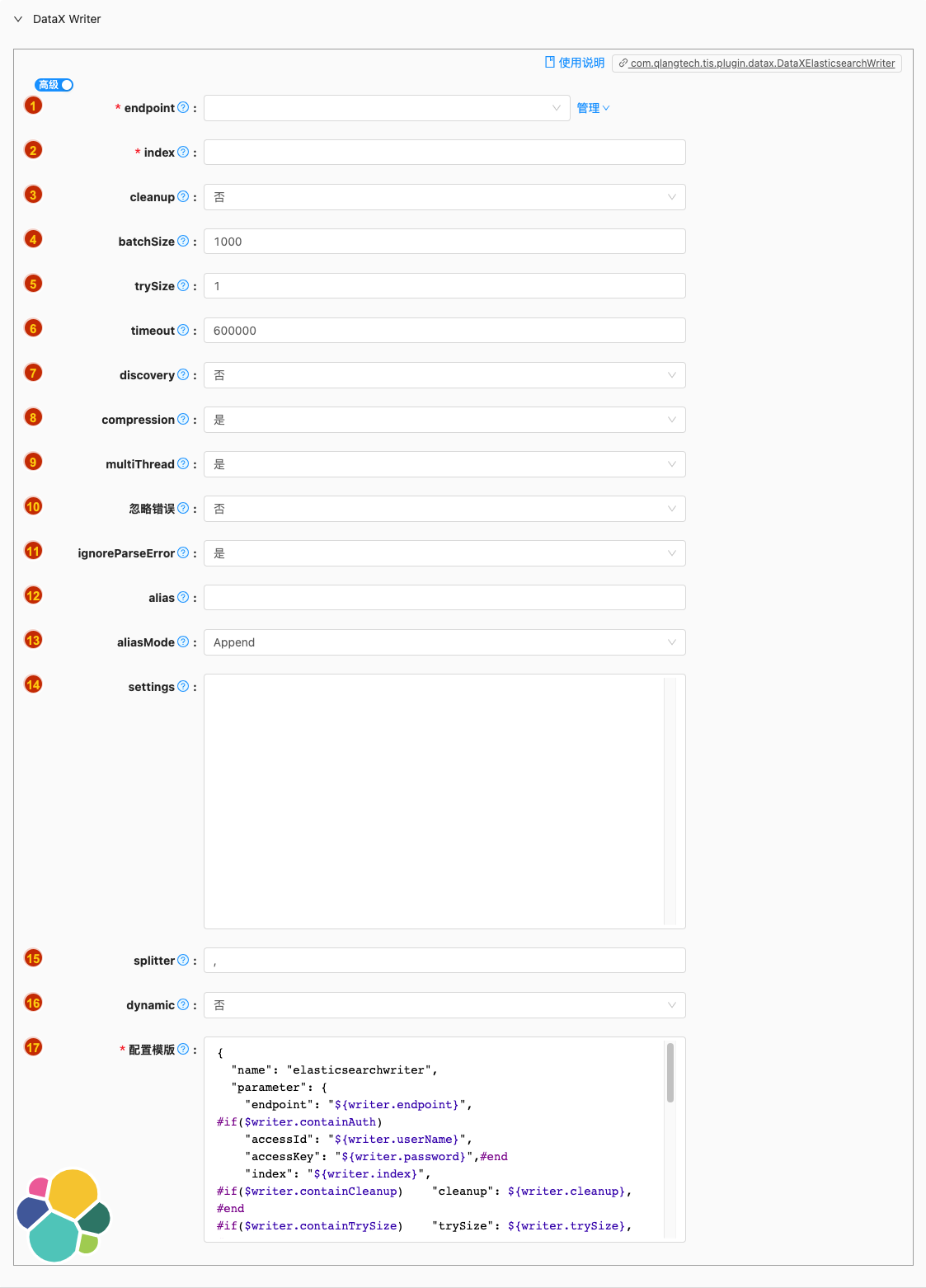Toggle the 高级 advanced switch
Image resolution: width=926 pixels, height=1288 pixels.
click(x=54, y=85)
